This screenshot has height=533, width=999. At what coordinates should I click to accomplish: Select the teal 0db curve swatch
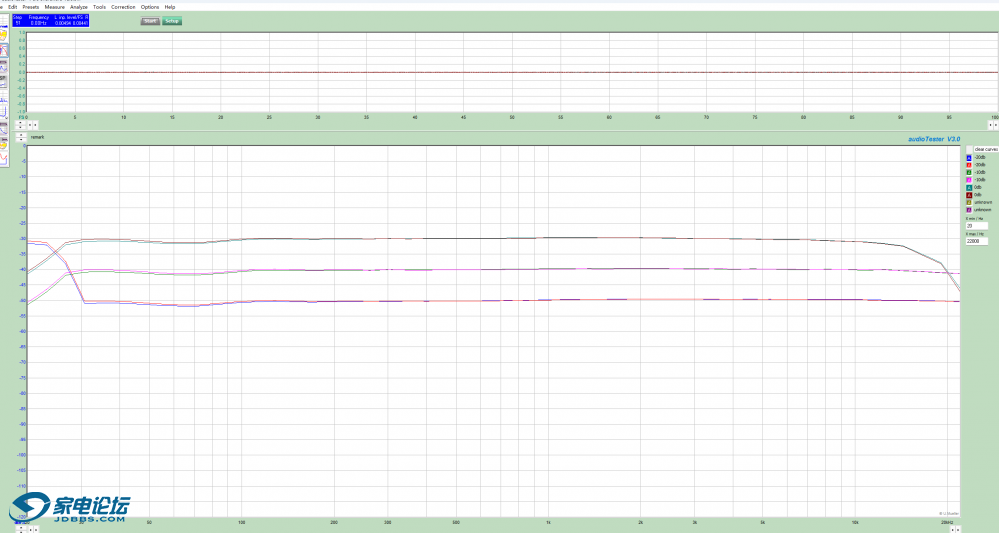click(x=969, y=188)
